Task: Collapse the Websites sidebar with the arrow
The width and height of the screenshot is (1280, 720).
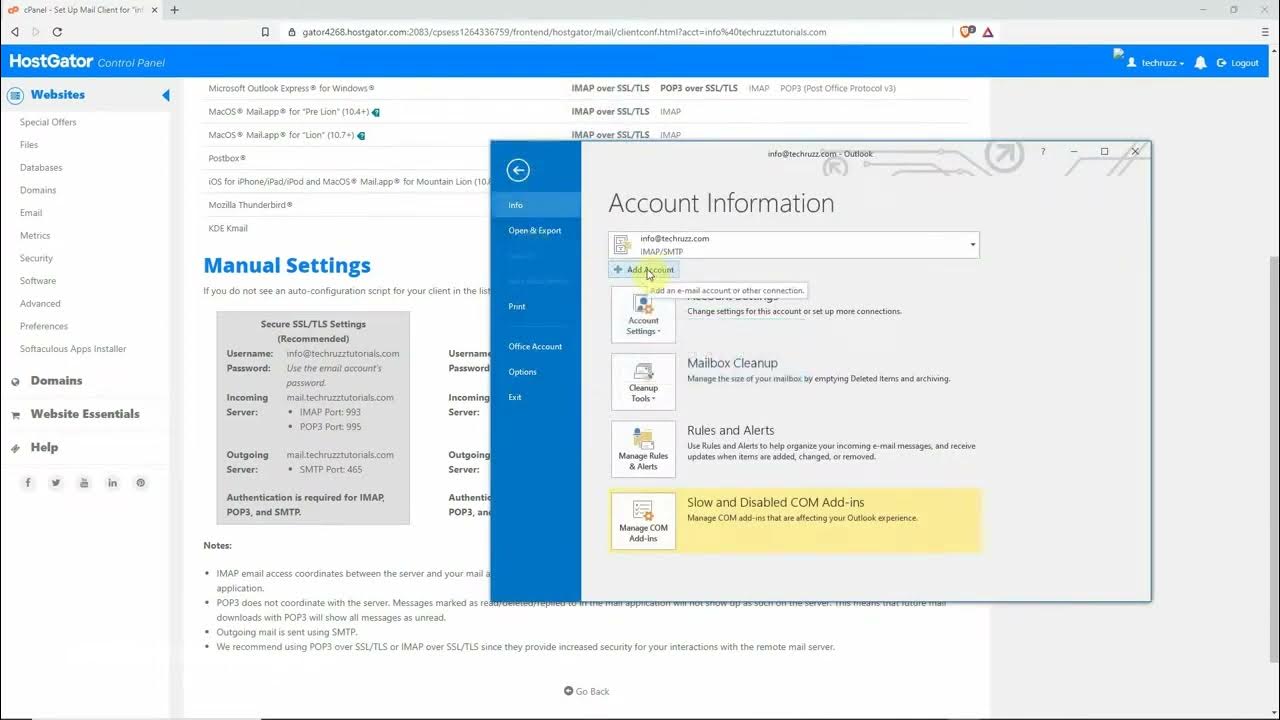Action: coord(166,95)
